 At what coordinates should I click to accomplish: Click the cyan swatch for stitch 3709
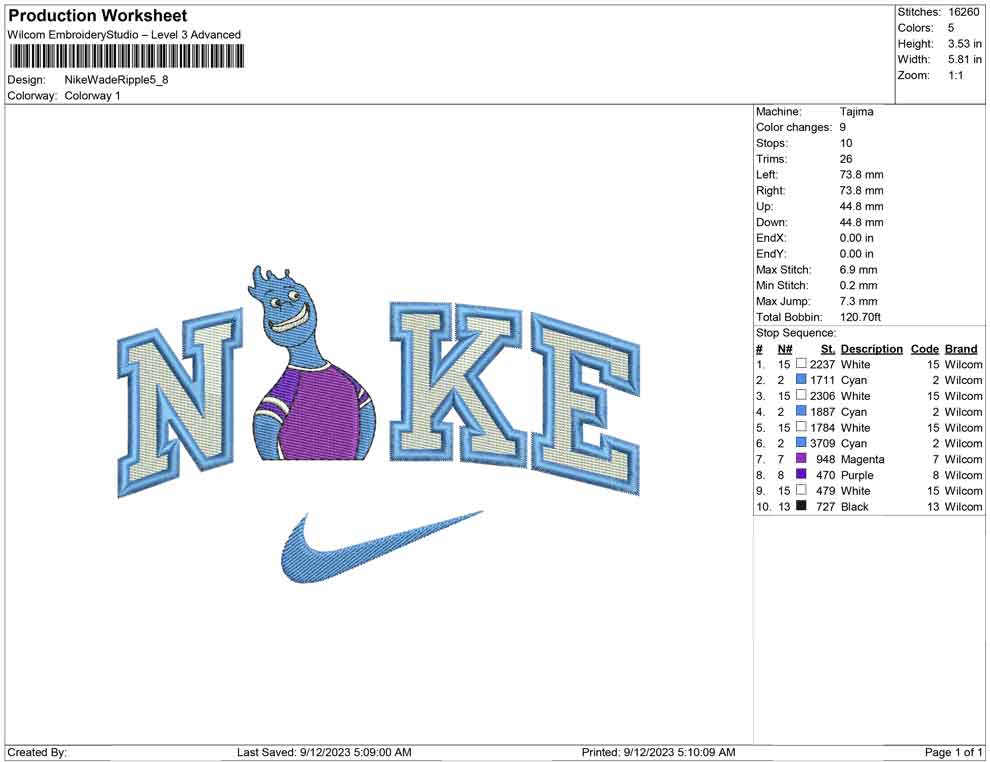click(x=801, y=443)
